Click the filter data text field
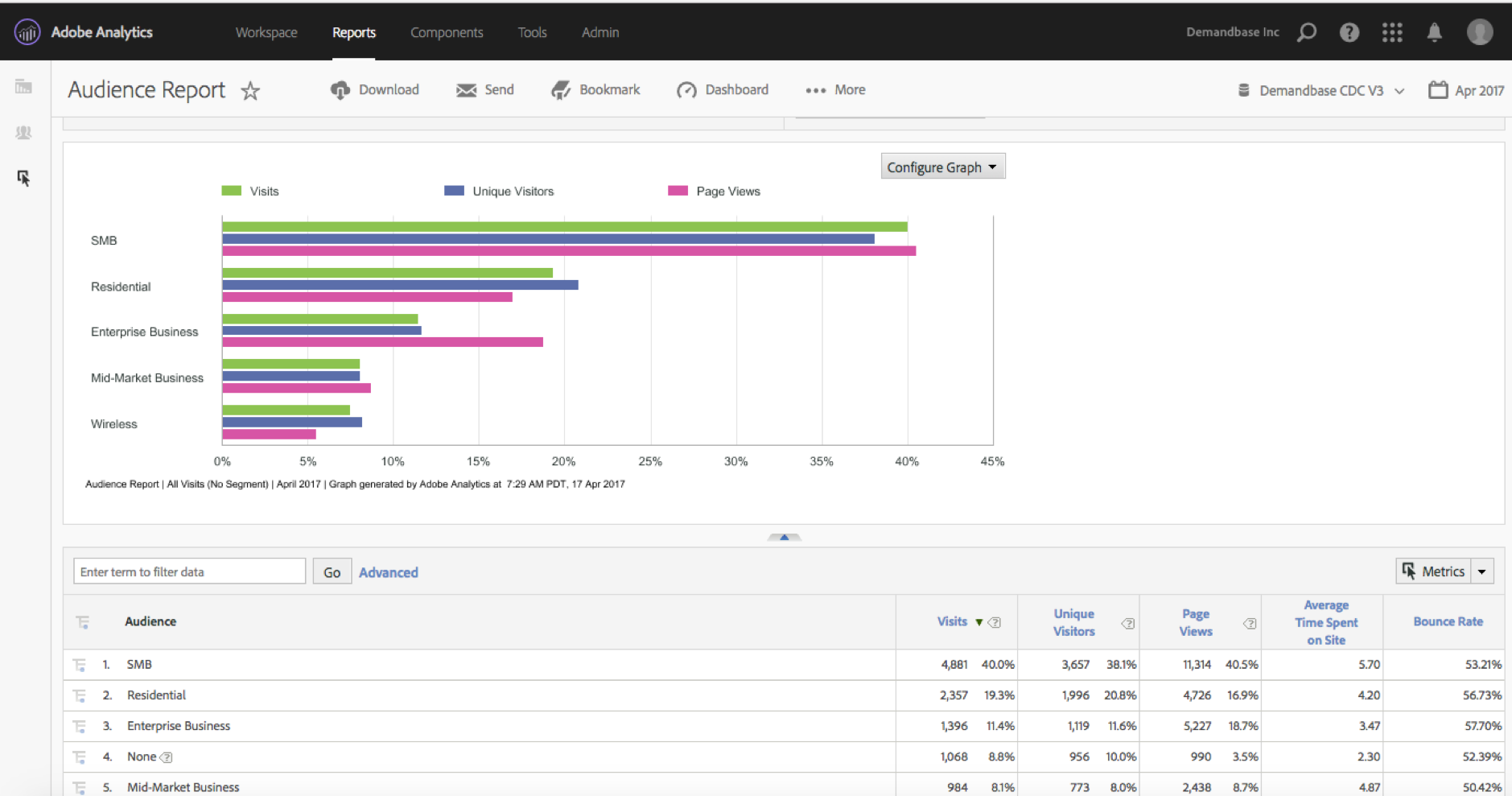Screen dimensions: 1512x796 tap(189, 571)
